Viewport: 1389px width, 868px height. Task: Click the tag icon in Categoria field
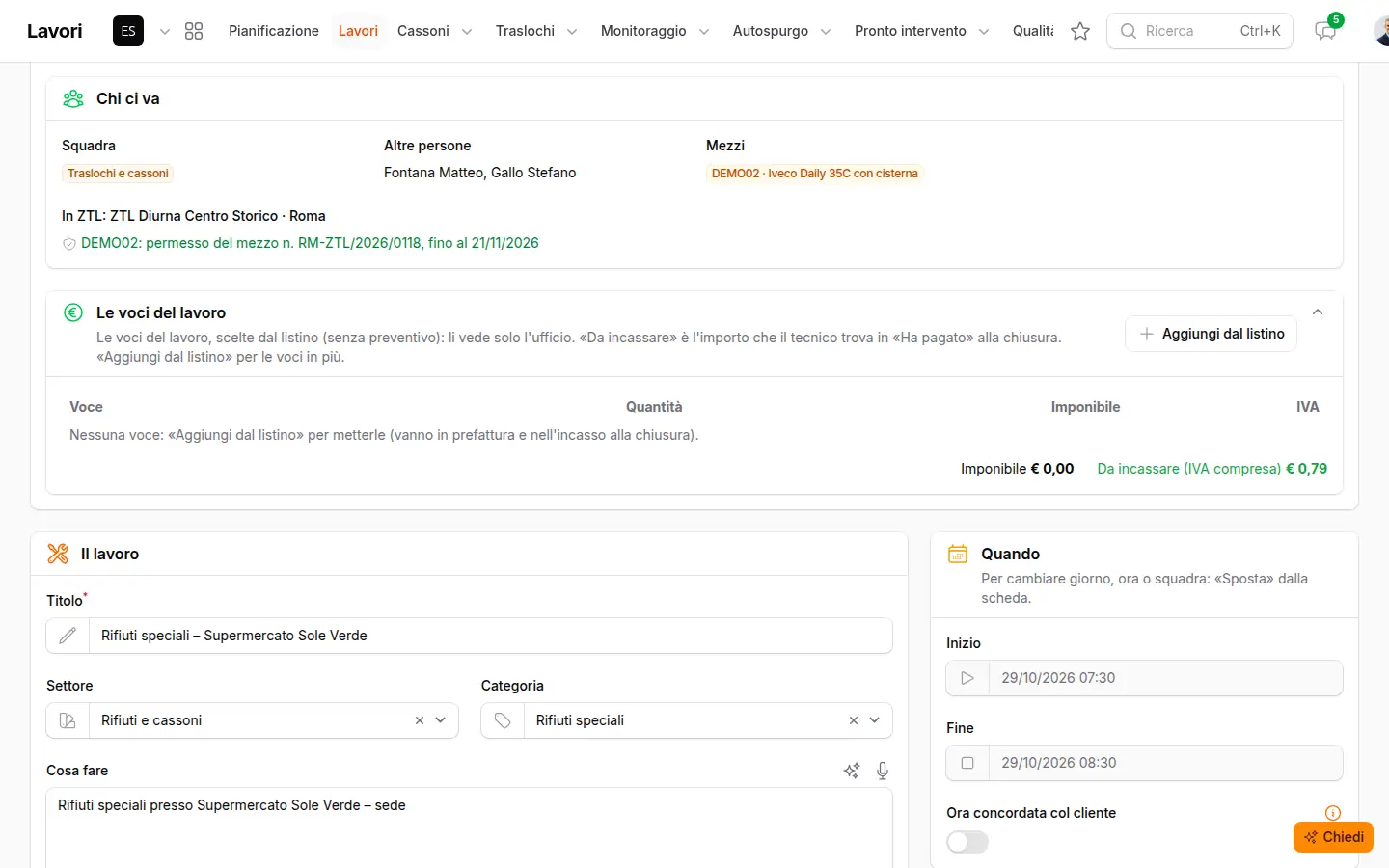[503, 720]
